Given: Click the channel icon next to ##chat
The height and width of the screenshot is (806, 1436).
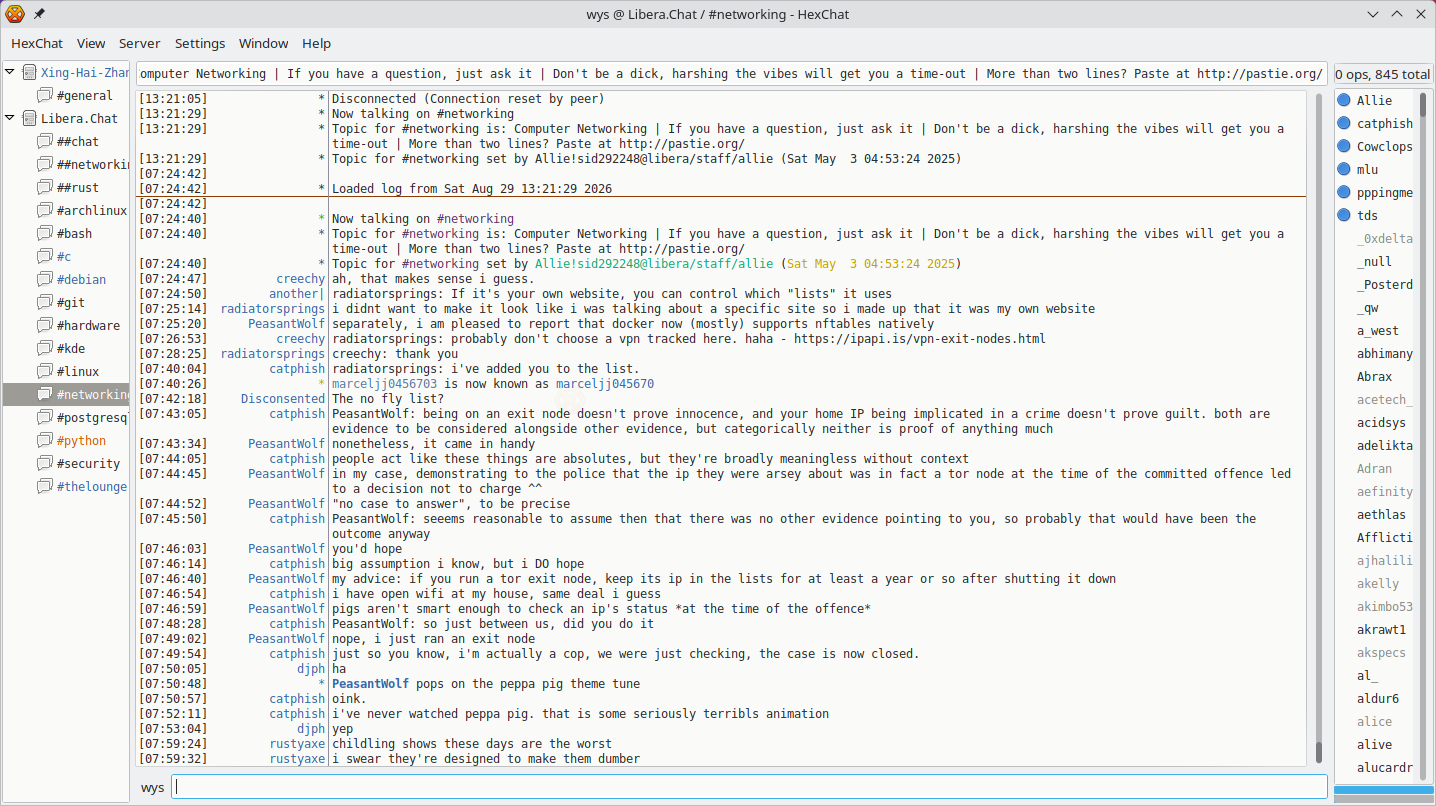Looking at the screenshot, I should pyautogui.click(x=44, y=141).
